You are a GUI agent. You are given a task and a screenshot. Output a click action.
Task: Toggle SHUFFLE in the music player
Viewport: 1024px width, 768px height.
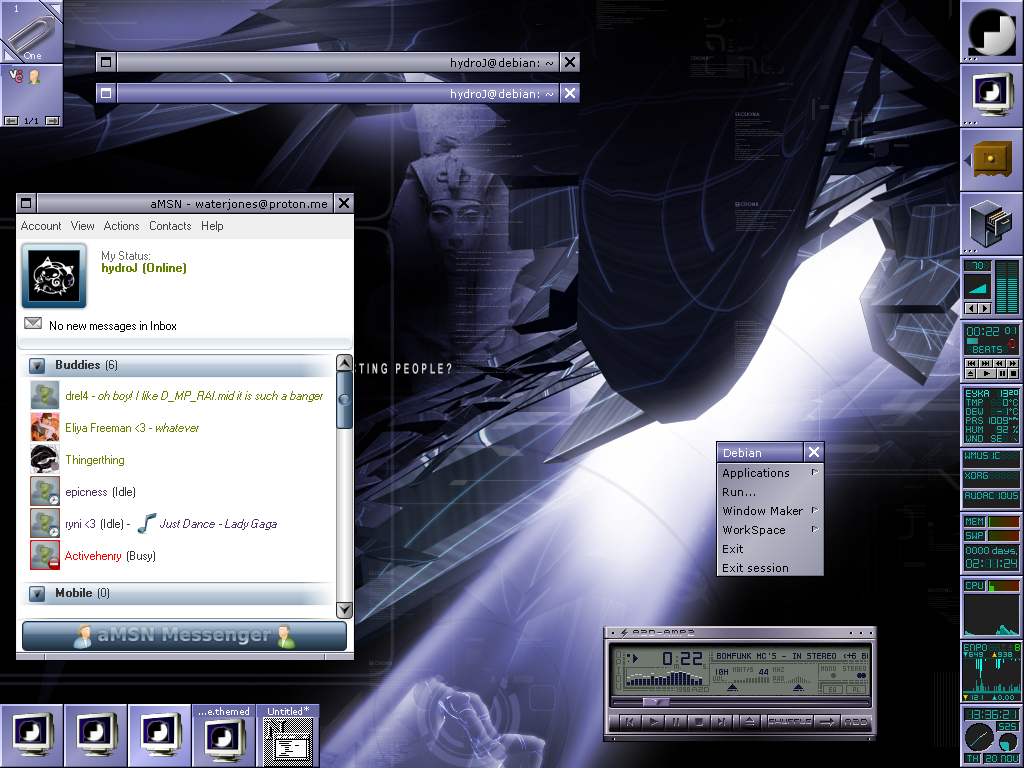tap(789, 721)
